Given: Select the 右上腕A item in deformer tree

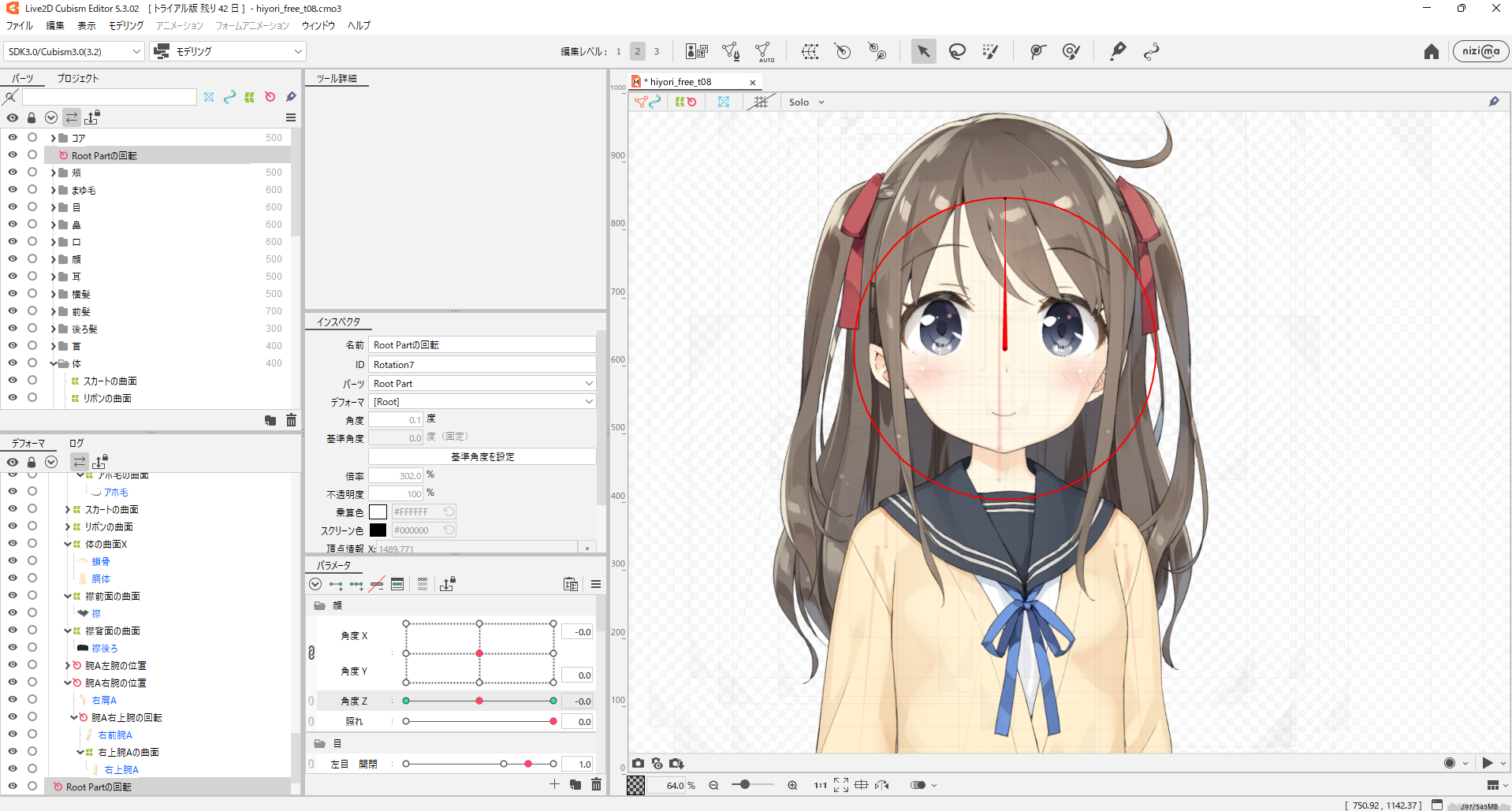Looking at the screenshot, I should [121, 770].
